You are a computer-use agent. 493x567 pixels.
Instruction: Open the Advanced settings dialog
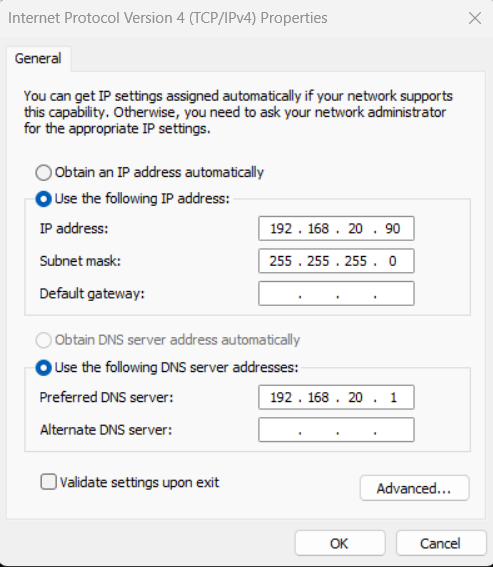tap(415, 488)
